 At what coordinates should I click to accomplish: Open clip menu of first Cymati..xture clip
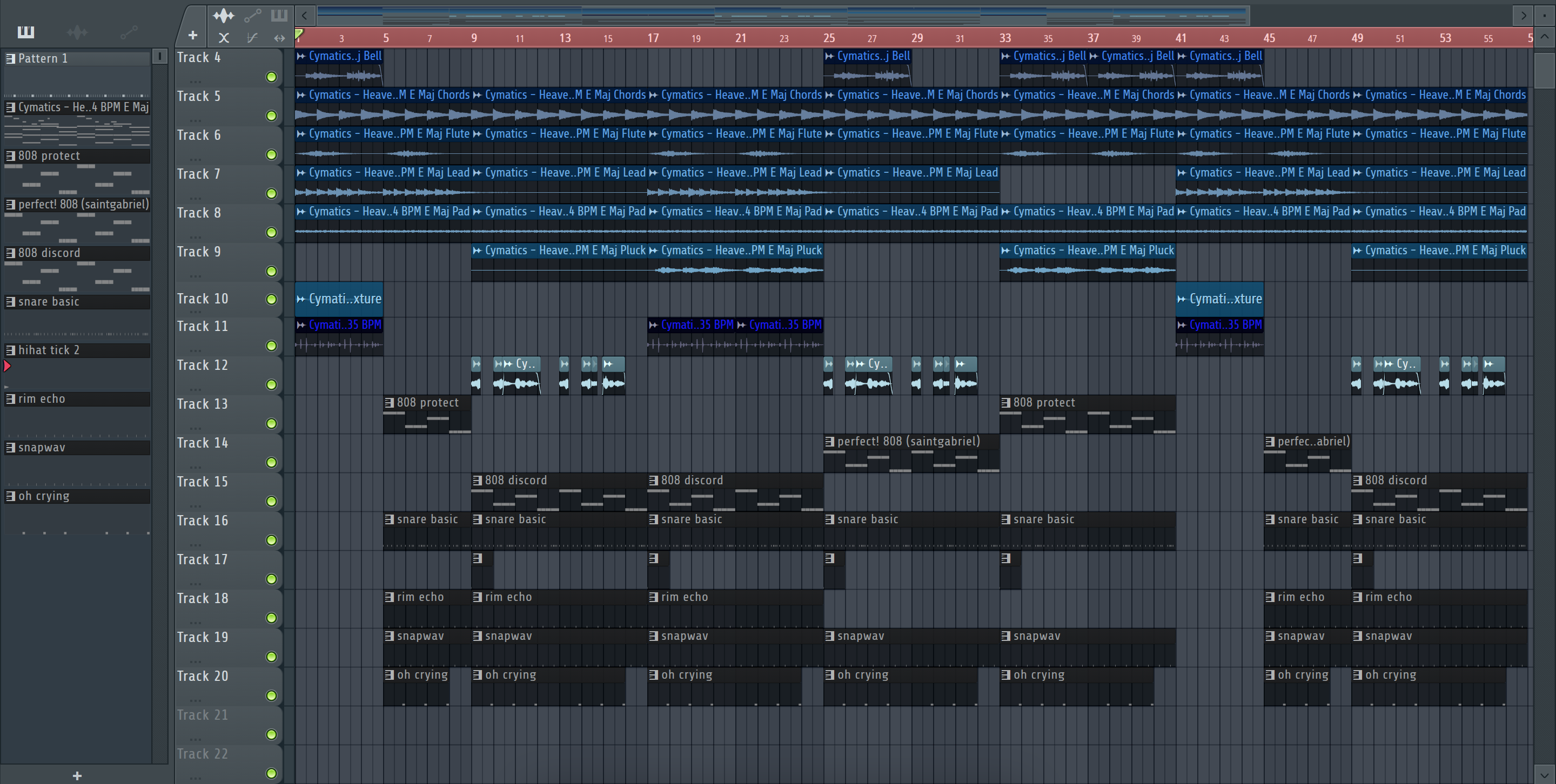point(301,299)
